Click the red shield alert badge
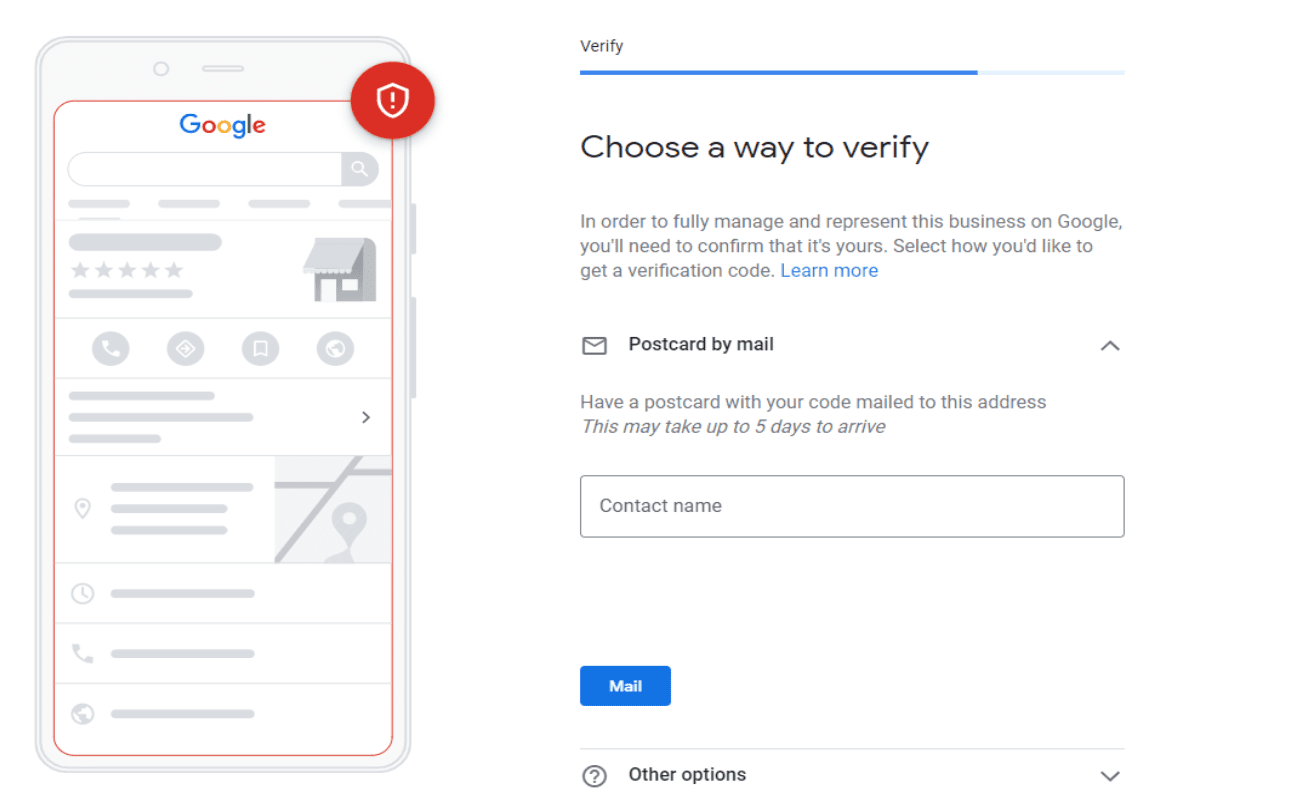Screen dimensions: 1294x810 click(x=392, y=100)
